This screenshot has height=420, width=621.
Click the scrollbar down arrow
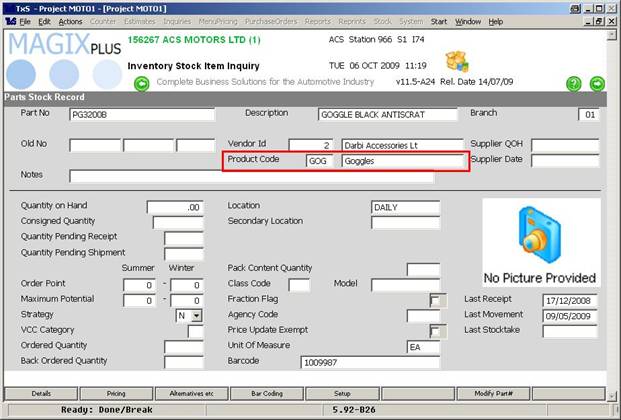coord(611,395)
